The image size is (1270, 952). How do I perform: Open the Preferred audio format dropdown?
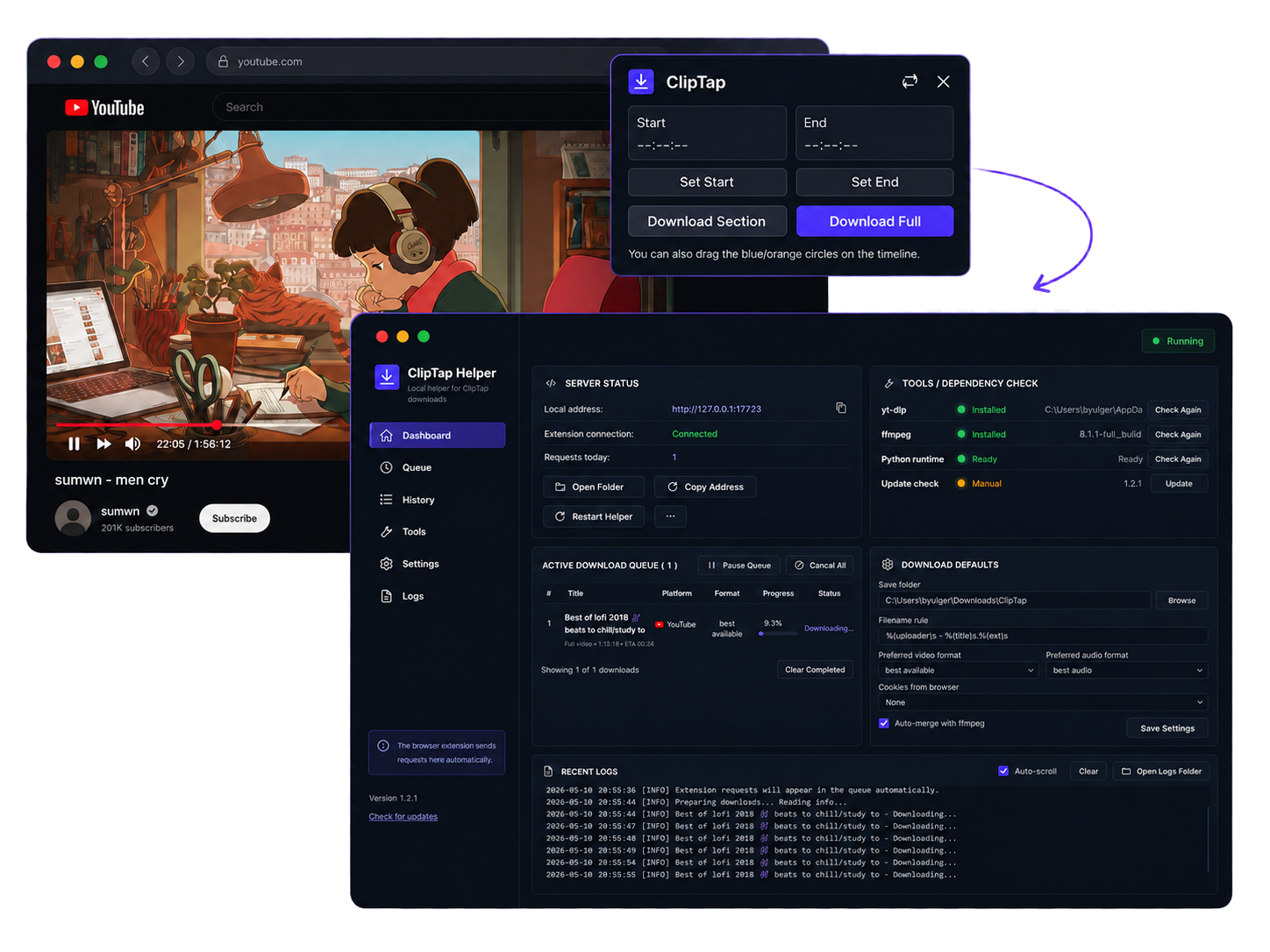tap(1127, 671)
